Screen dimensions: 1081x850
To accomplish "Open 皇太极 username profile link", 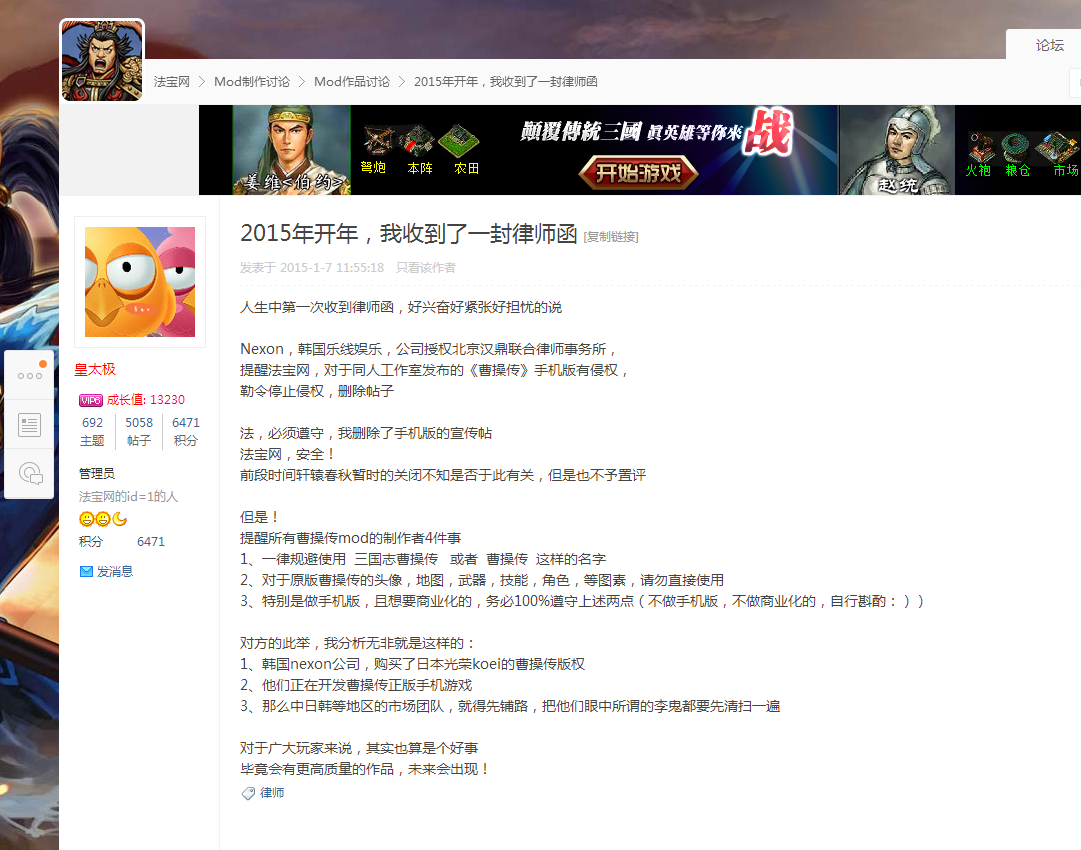I will [x=97, y=370].
